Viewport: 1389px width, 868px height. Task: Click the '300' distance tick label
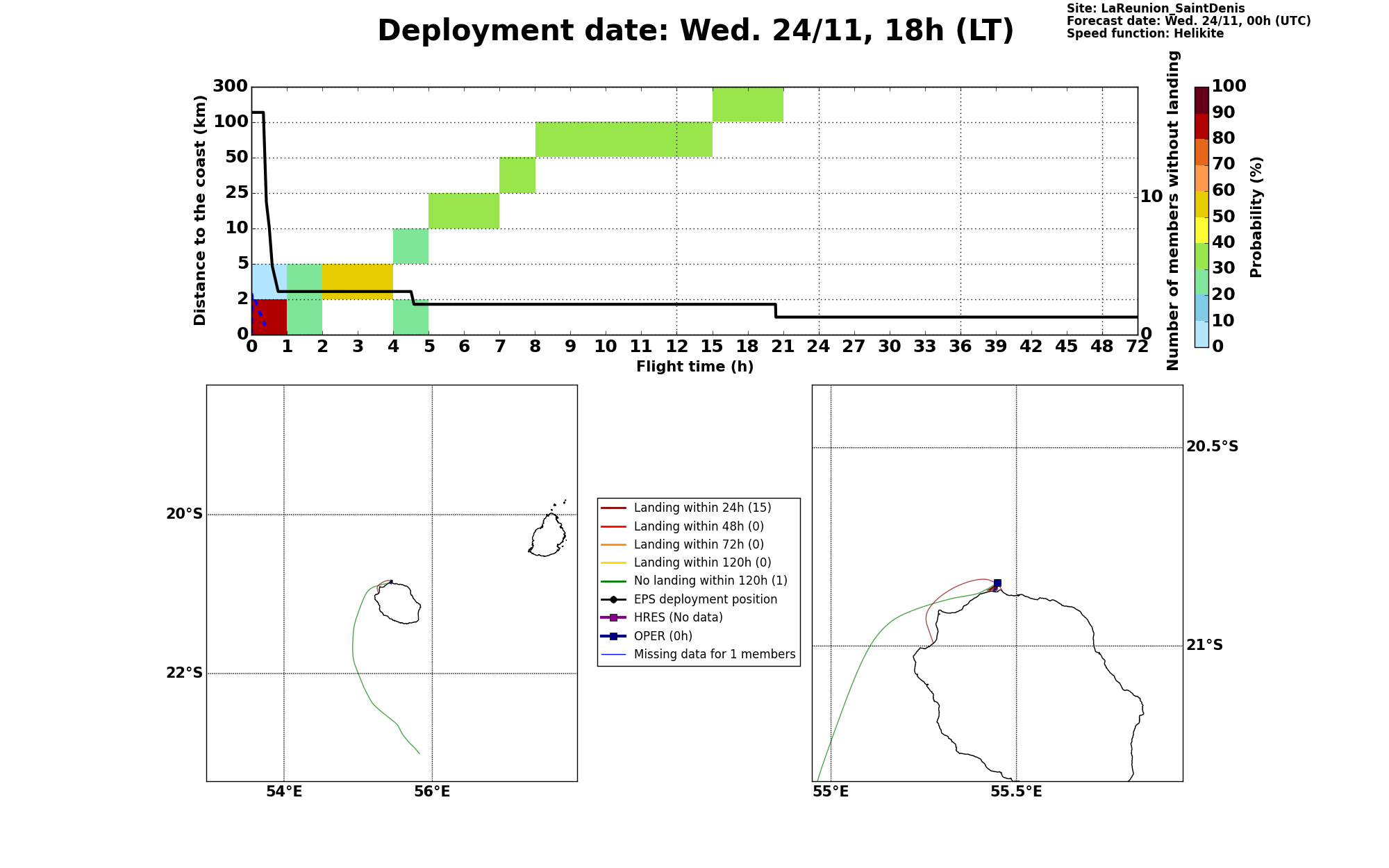[230, 86]
